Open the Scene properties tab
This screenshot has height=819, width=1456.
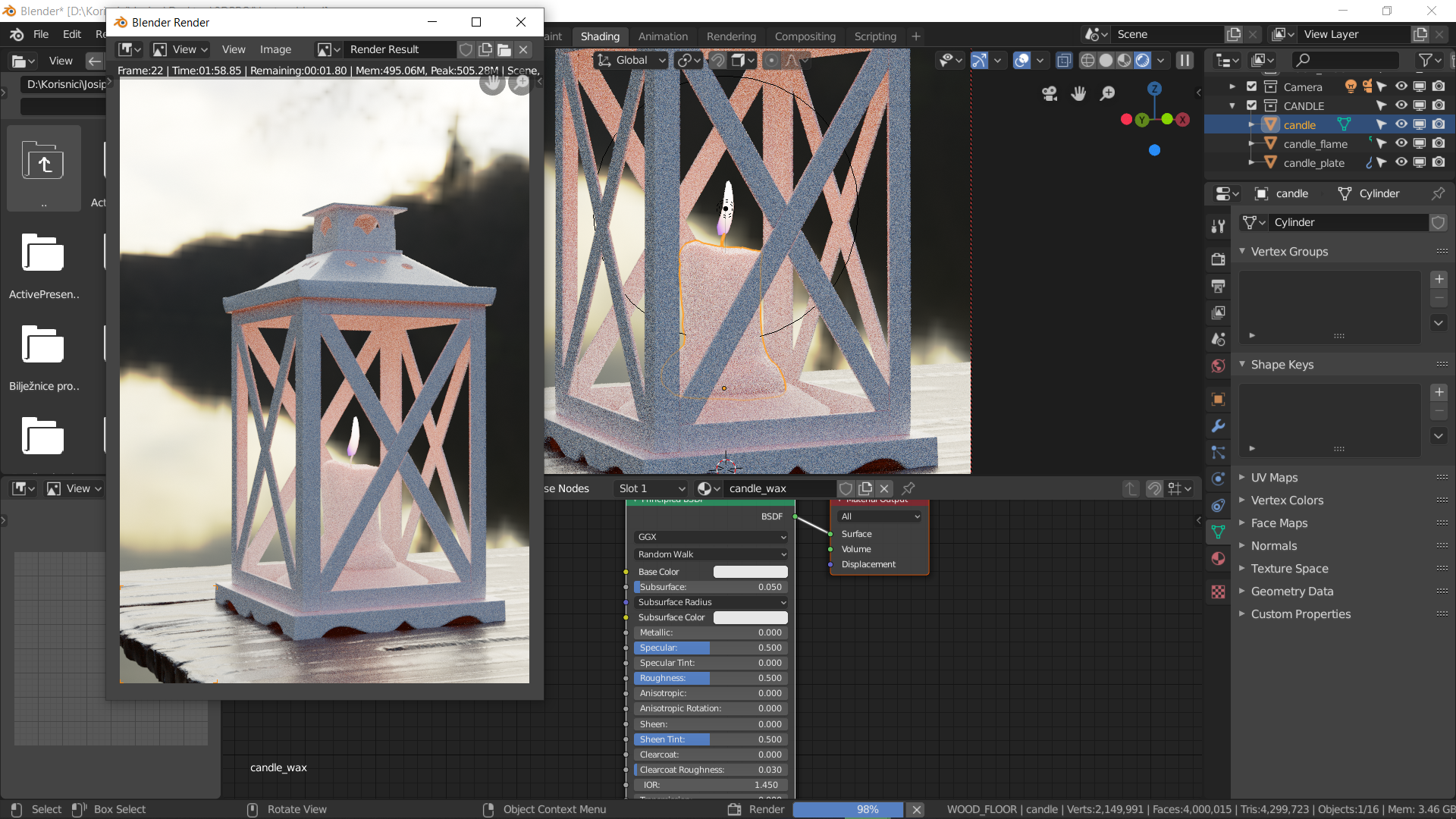1218,339
